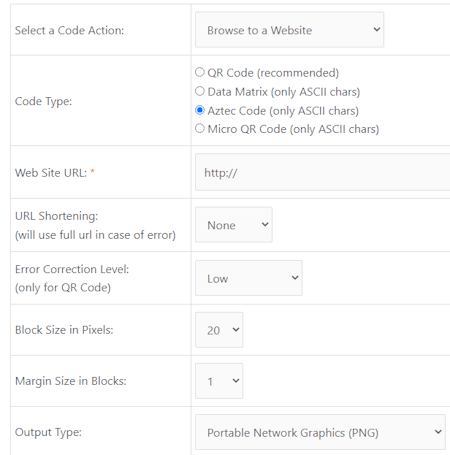
Task: Click the red required asterisk beside Web Site URL
Action: tap(92, 171)
